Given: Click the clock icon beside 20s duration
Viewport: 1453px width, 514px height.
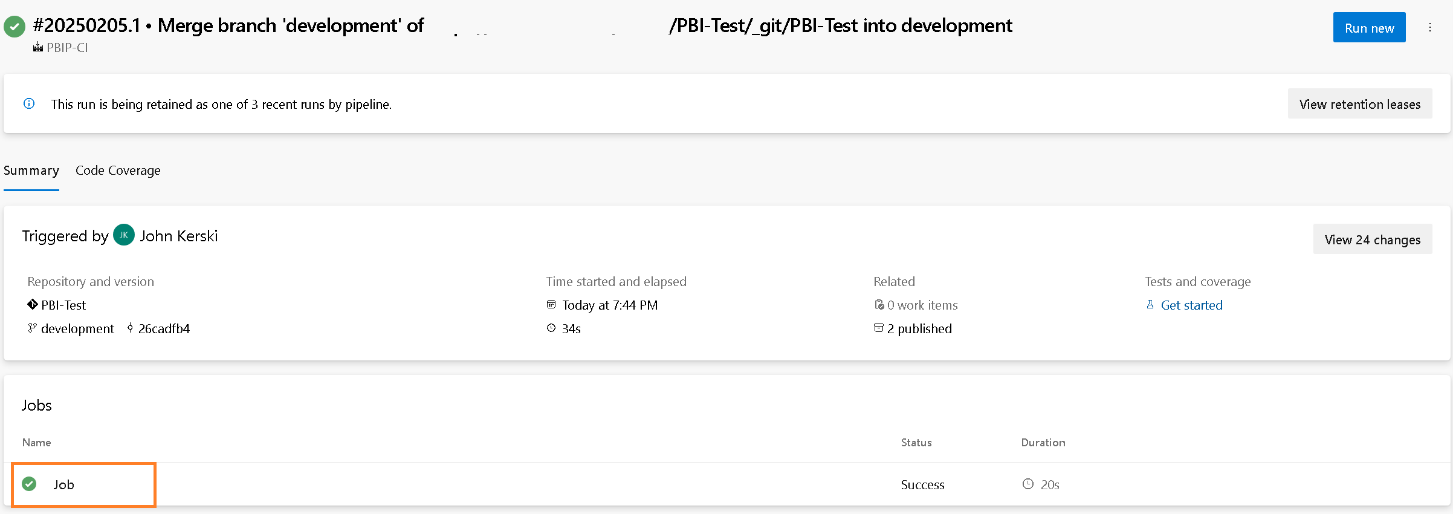Looking at the screenshot, I should (1027, 484).
